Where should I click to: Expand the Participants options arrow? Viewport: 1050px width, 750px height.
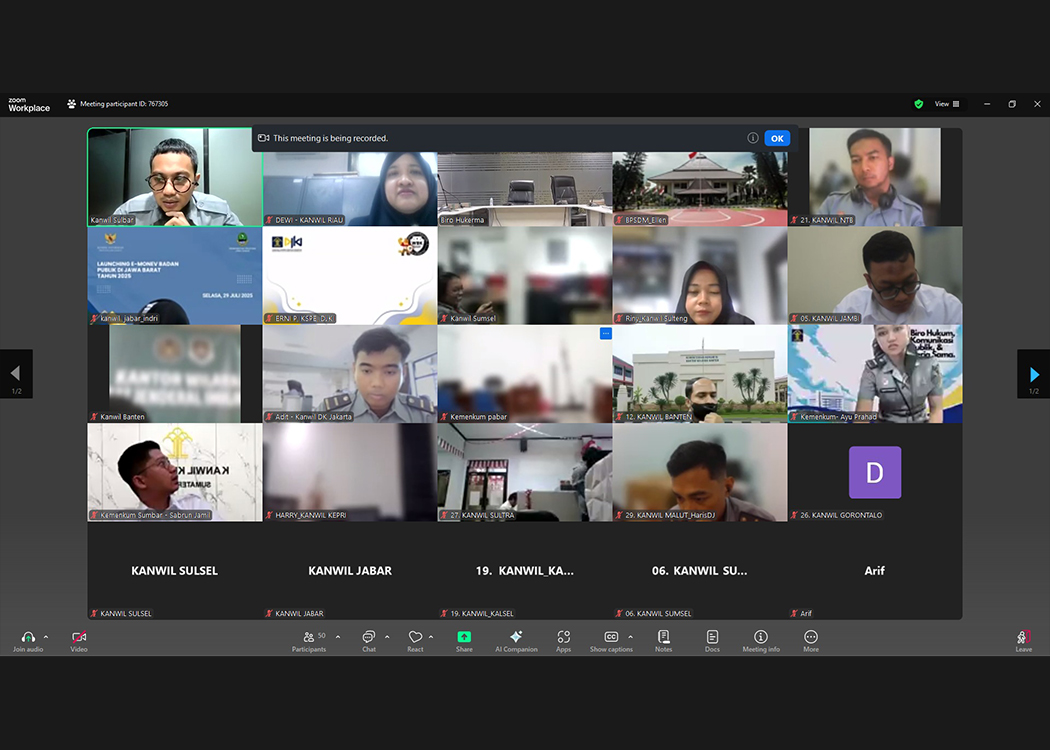pos(338,637)
